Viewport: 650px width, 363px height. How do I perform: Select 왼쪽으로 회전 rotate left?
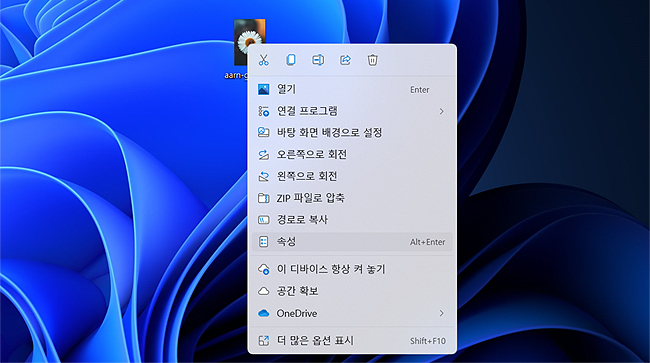(352, 176)
